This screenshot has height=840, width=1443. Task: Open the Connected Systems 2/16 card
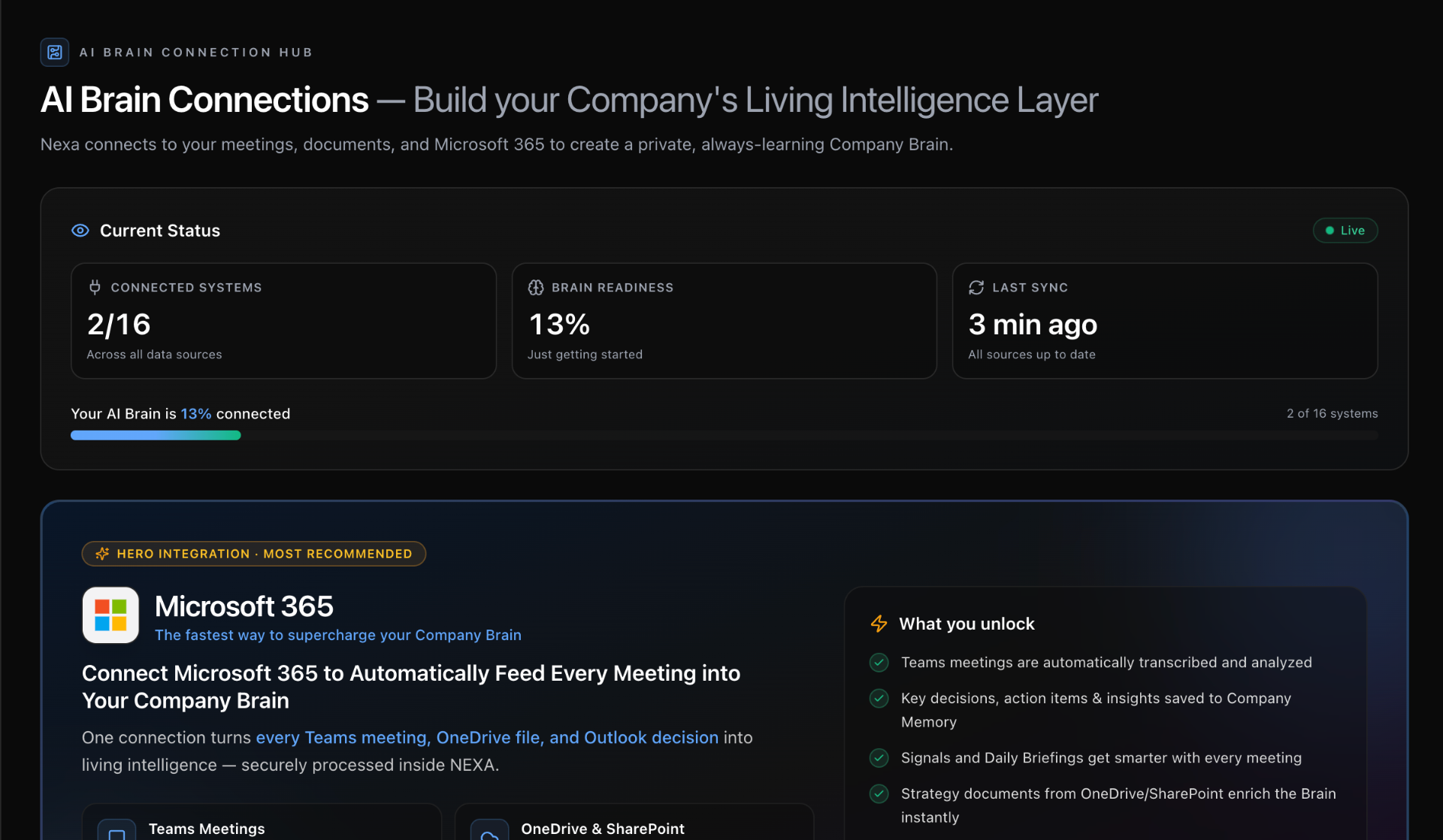click(x=283, y=321)
